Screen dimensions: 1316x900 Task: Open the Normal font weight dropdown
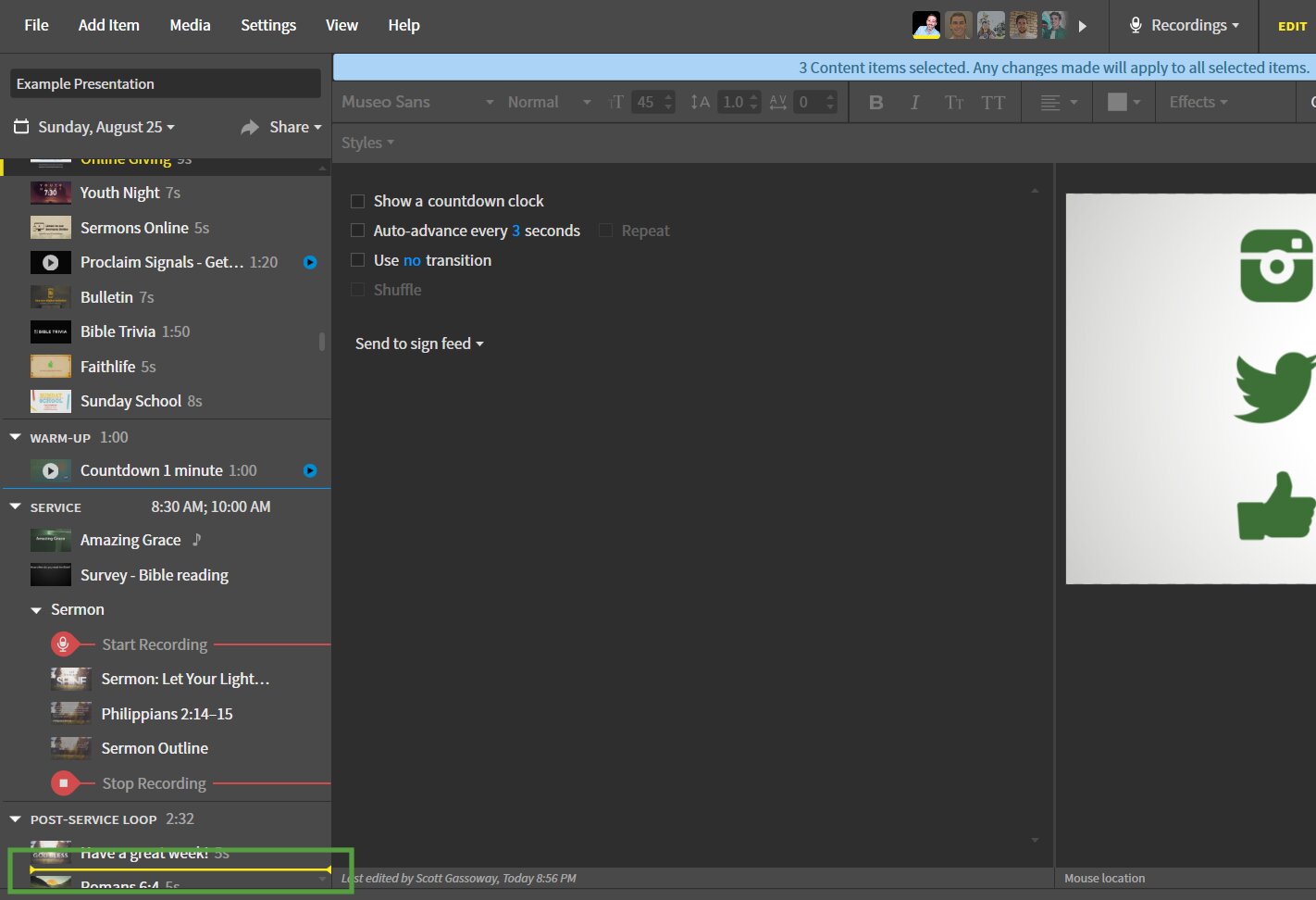coord(549,102)
